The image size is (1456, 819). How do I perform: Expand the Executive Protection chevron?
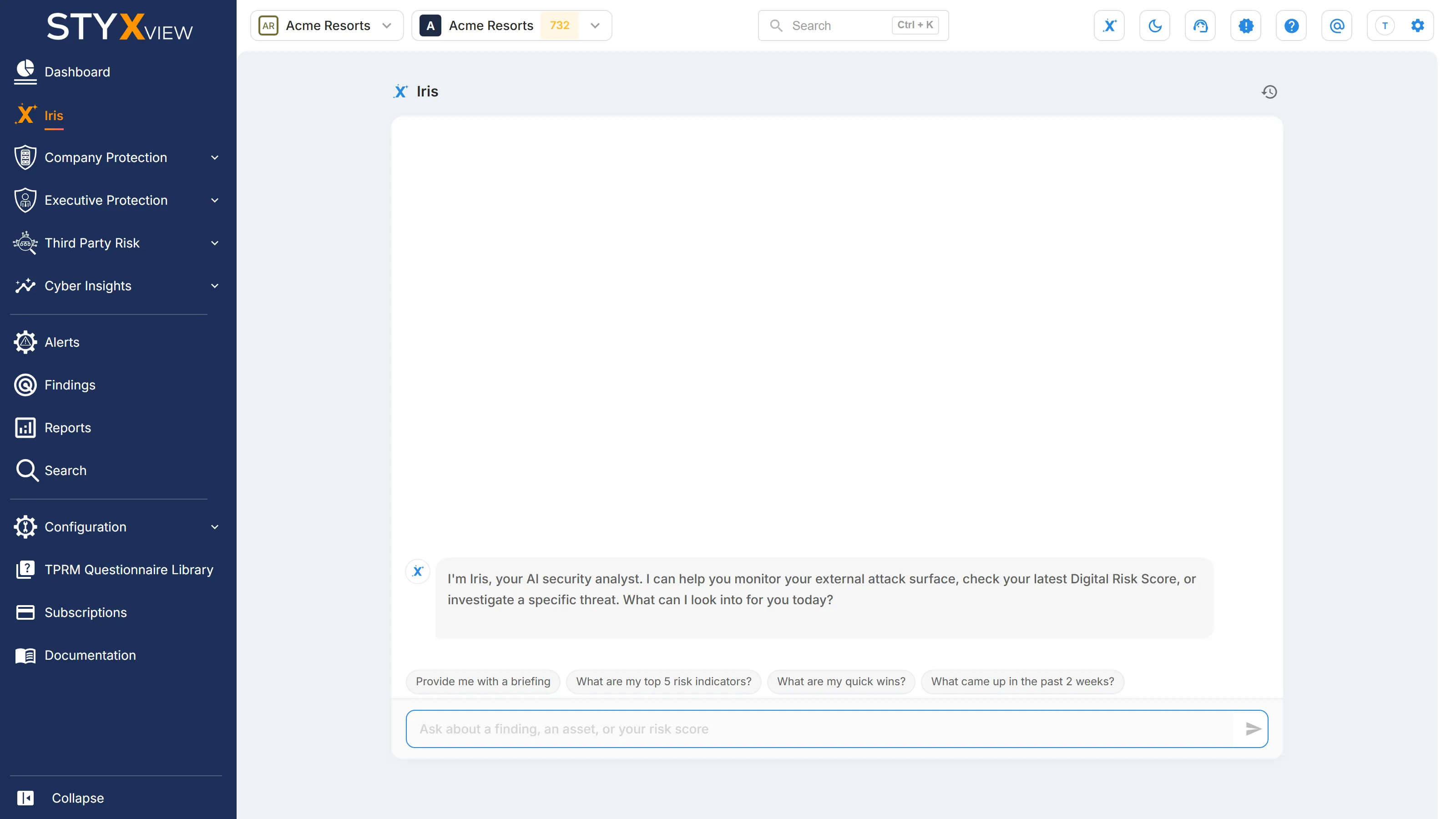pos(215,201)
